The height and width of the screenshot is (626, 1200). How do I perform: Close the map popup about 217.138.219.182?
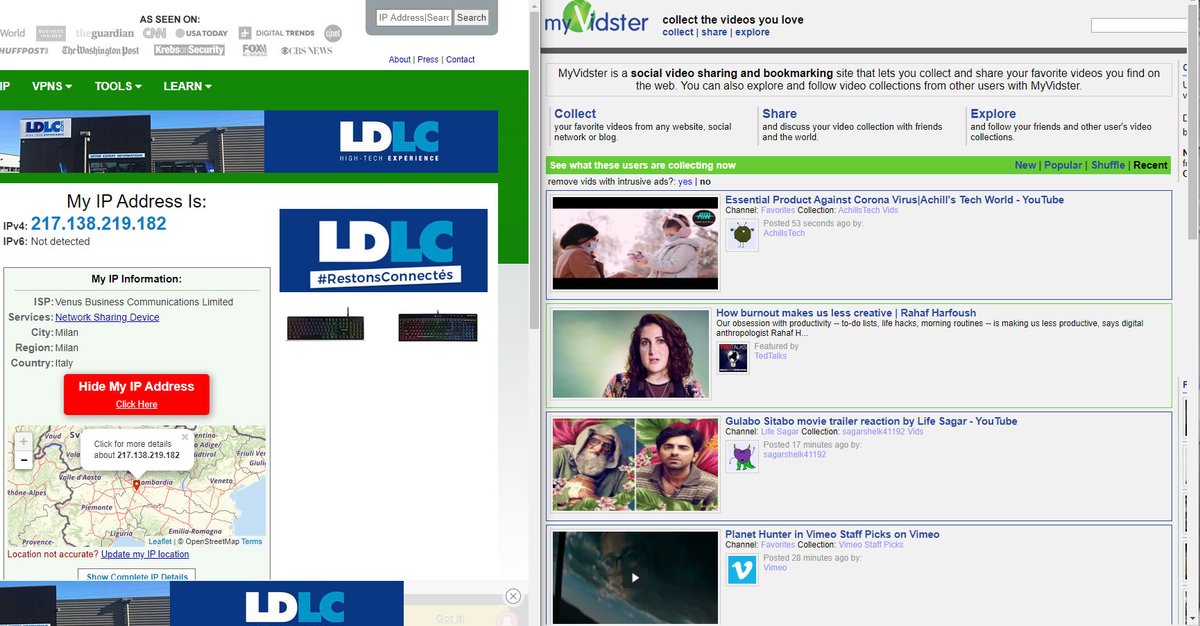(x=184, y=437)
